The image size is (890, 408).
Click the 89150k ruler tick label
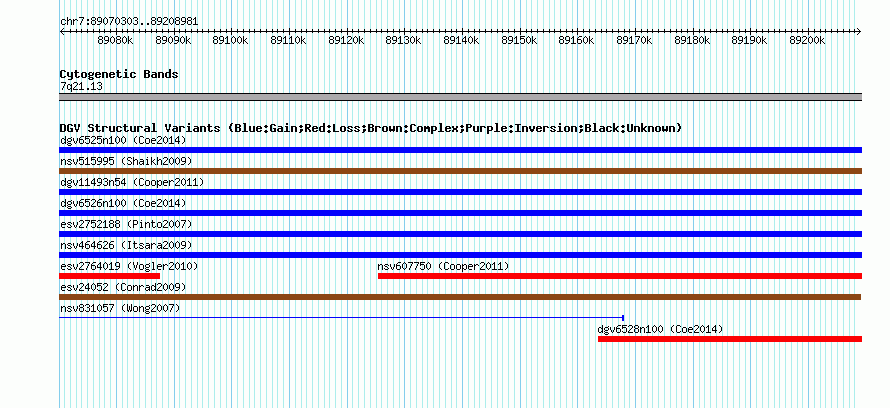point(519,40)
